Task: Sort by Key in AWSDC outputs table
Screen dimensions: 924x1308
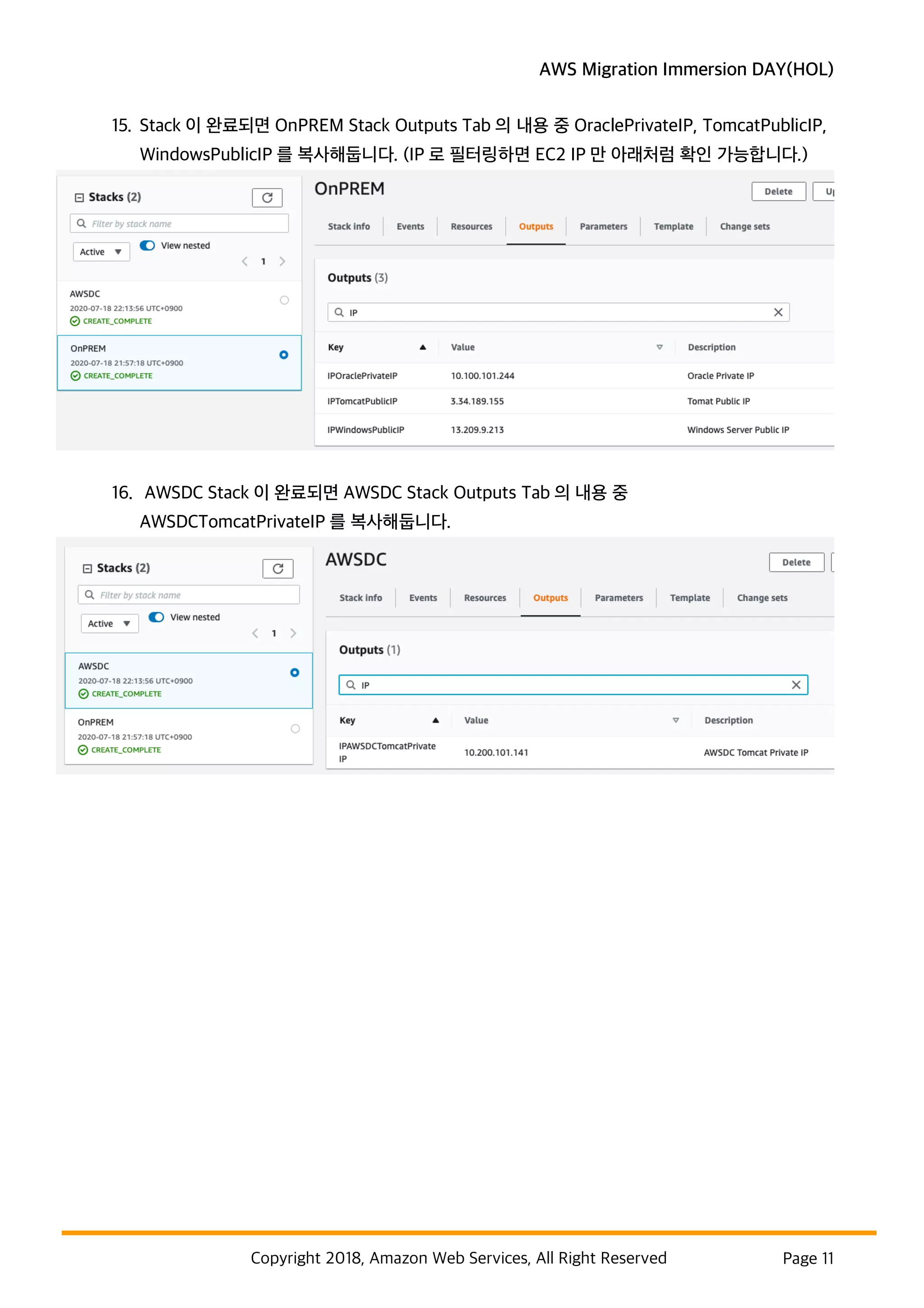Action: 435,720
